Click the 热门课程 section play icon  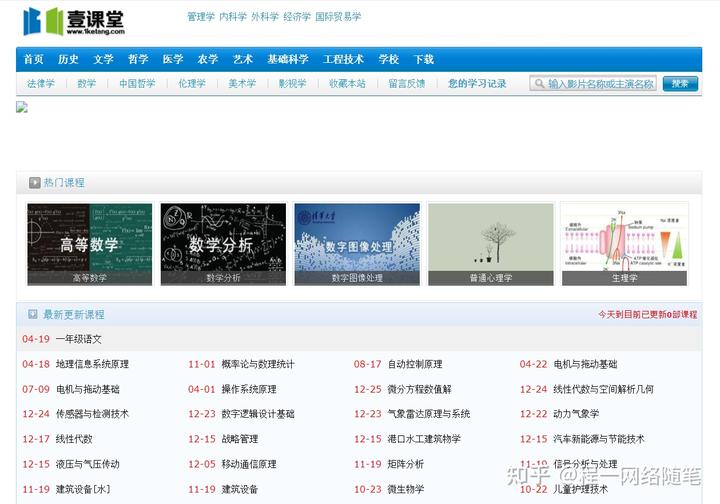pyautogui.click(x=34, y=183)
